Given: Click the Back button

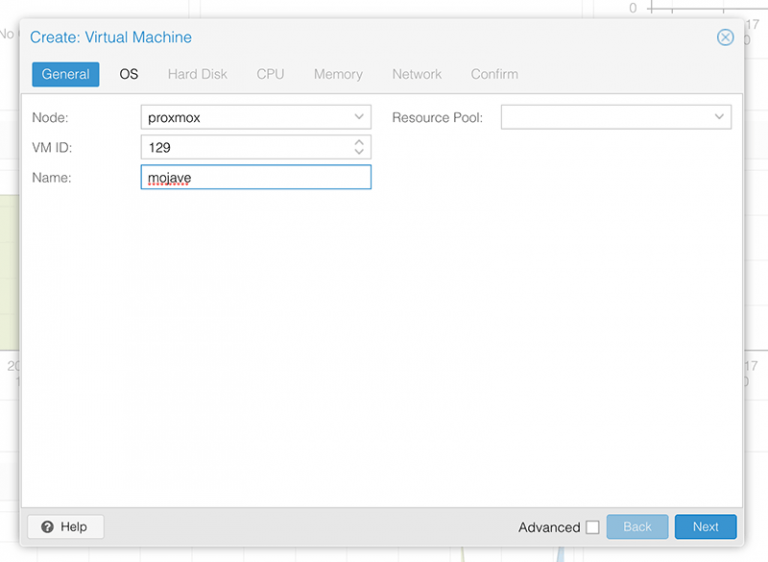Looking at the screenshot, I should pyautogui.click(x=637, y=527).
